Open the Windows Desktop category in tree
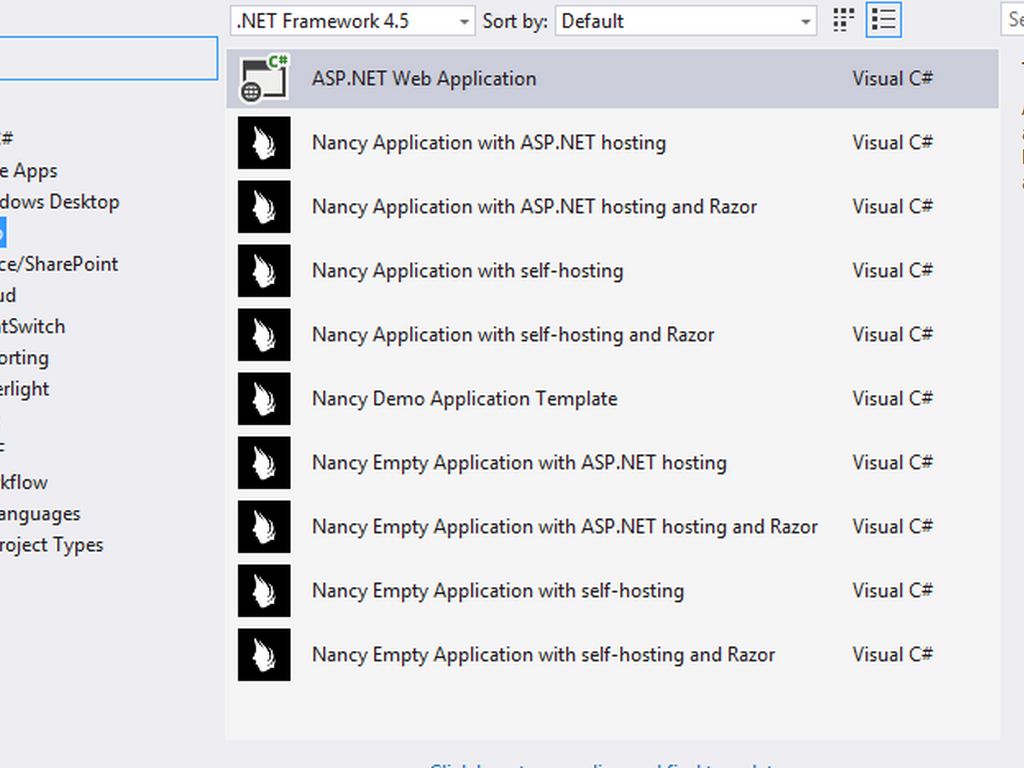The width and height of the screenshot is (1024, 768). [x=59, y=202]
